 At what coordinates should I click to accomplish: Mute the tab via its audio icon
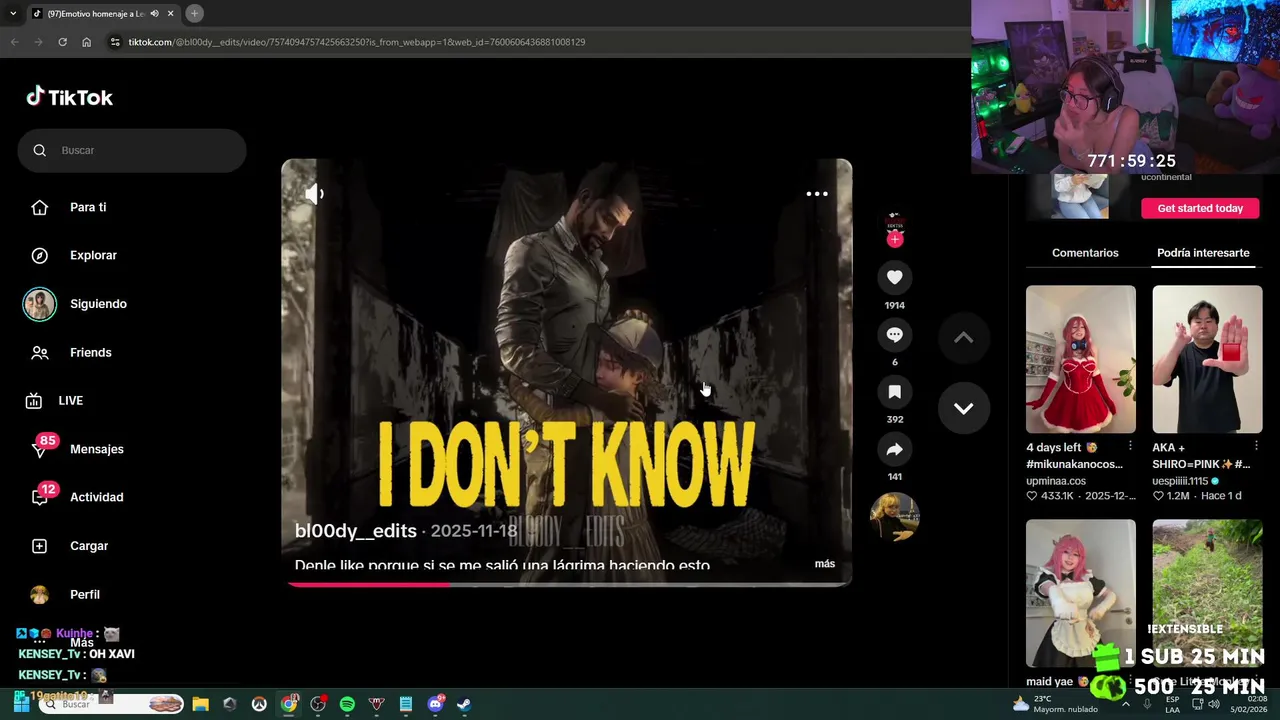click(154, 13)
